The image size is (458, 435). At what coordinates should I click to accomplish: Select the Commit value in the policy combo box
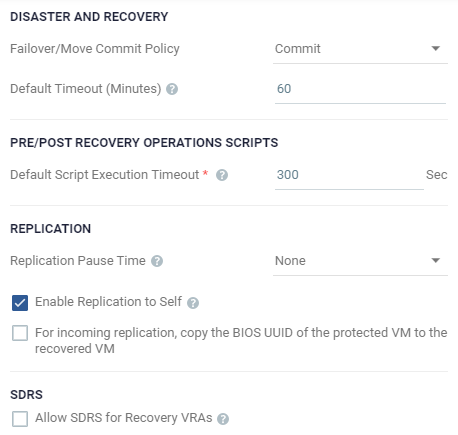[x=298, y=49]
